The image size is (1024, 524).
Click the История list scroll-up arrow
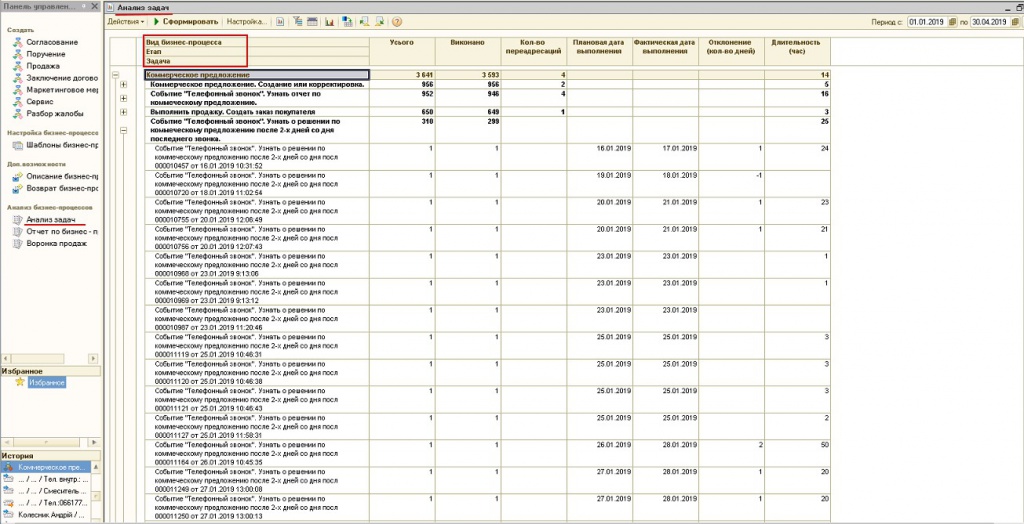97,468
